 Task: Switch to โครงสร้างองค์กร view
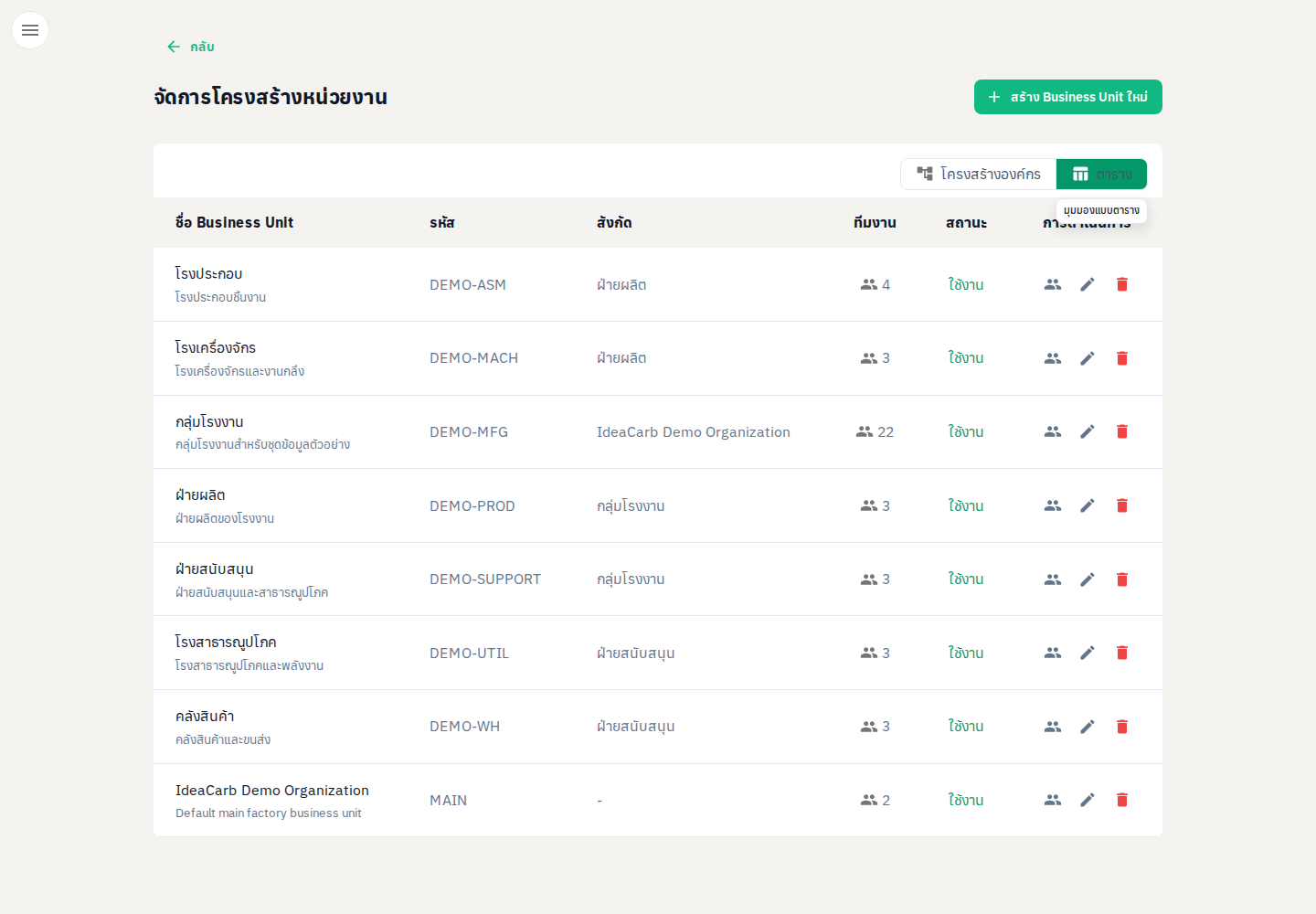979,174
